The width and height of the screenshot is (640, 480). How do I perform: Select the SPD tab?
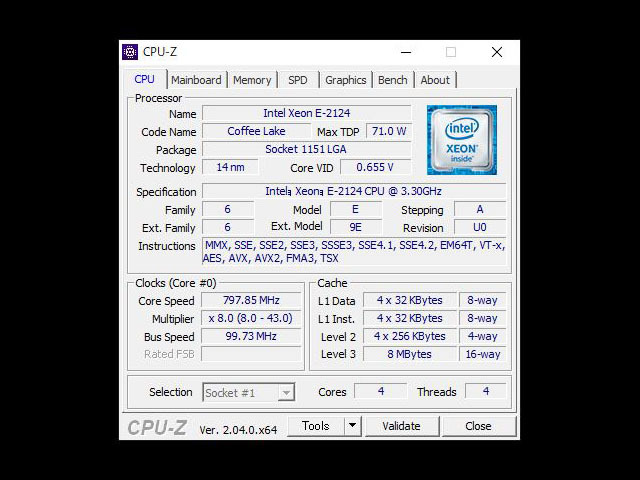click(298, 80)
